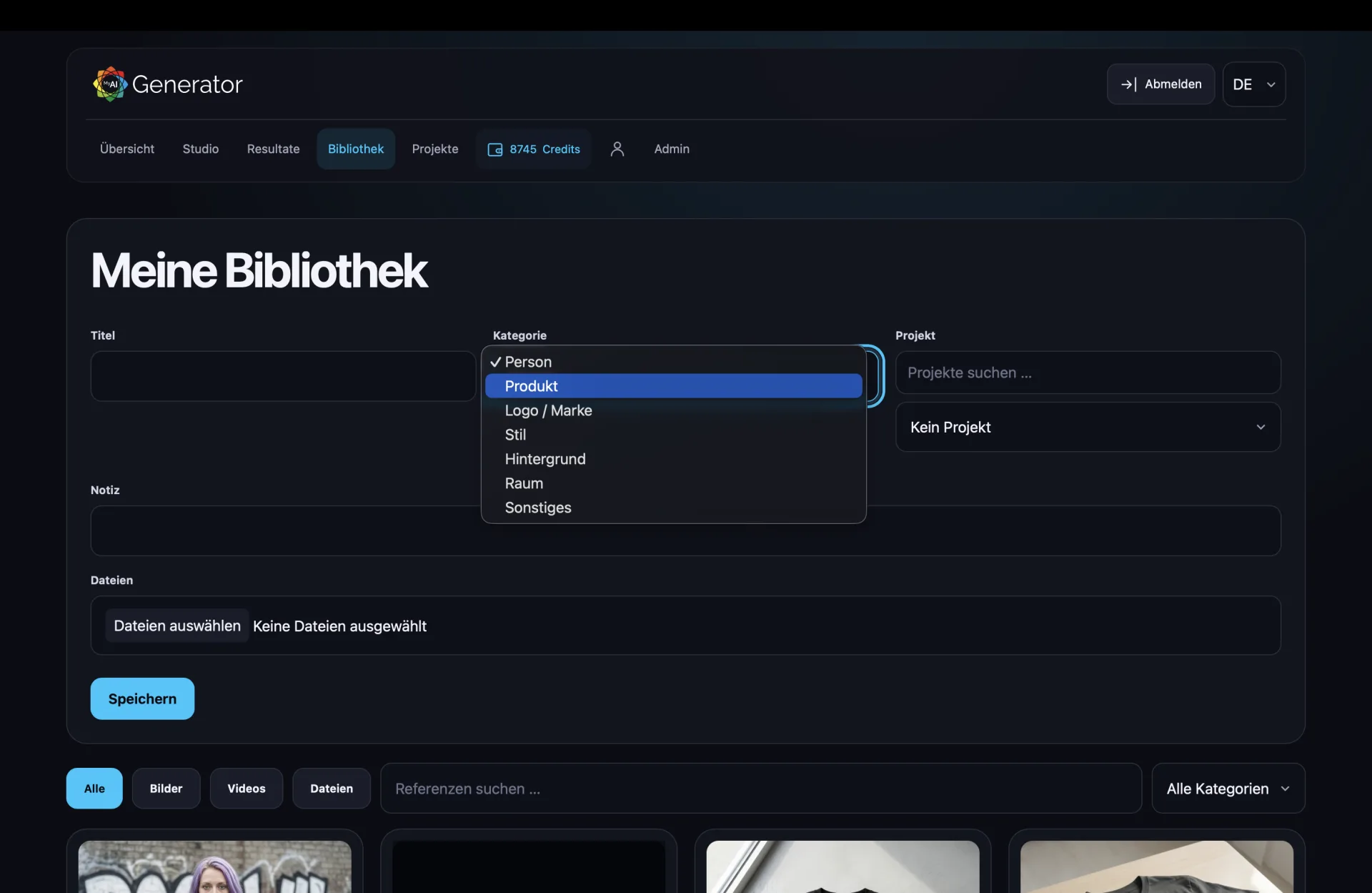Focus the Titel input field
The width and height of the screenshot is (1372, 893).
[x=283, y=376]
